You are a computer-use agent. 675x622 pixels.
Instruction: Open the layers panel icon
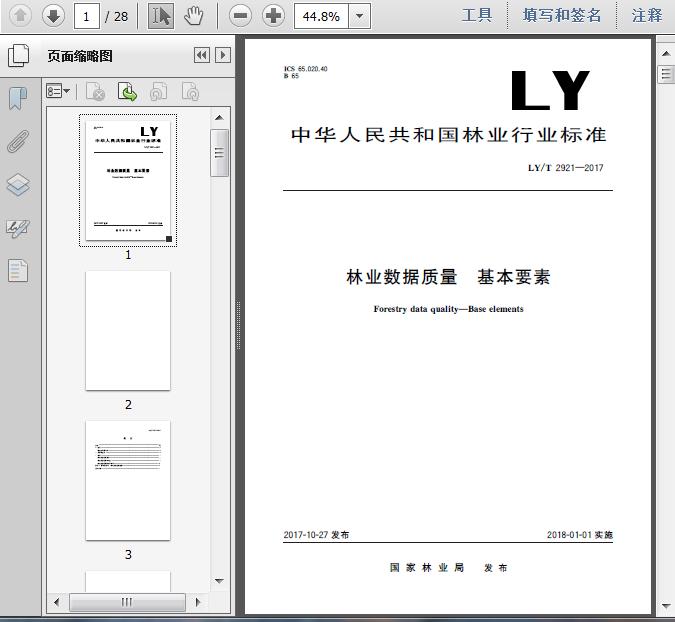tap(18, 185)
